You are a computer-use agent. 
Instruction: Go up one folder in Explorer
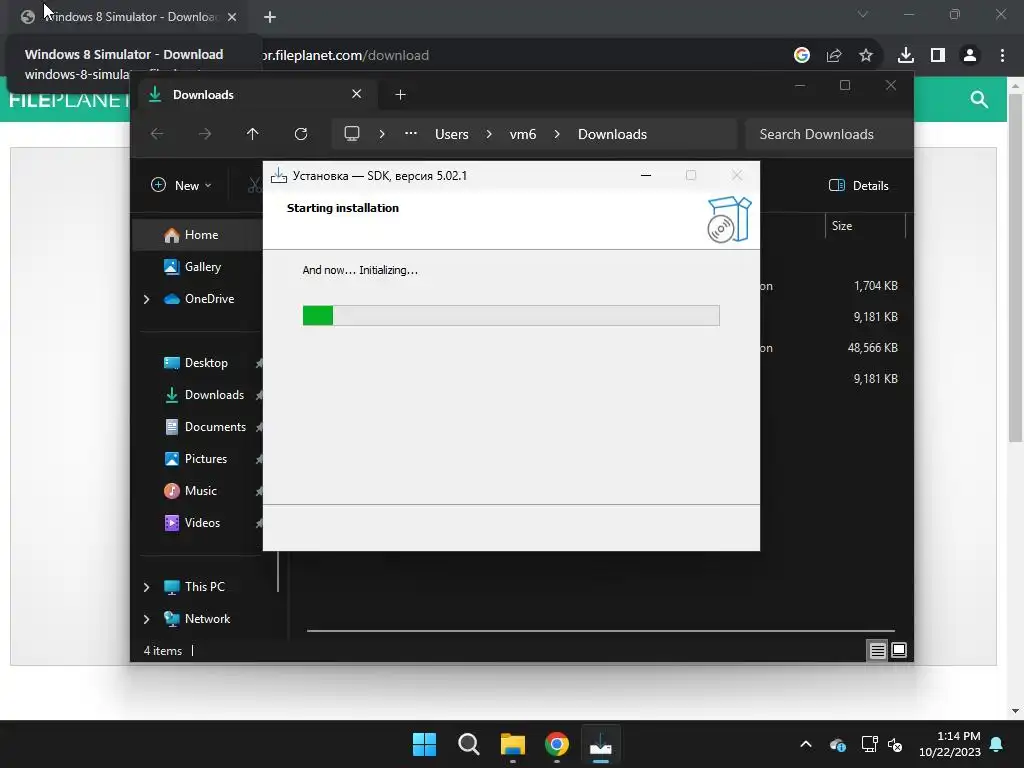(x=253, y=134)
